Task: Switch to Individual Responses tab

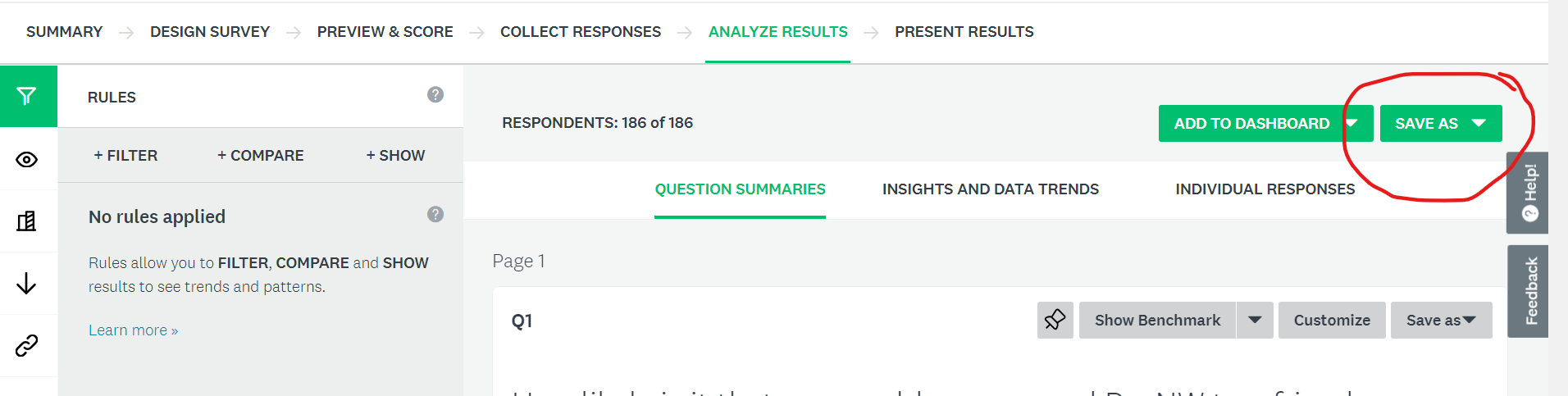Action: 1265,189
